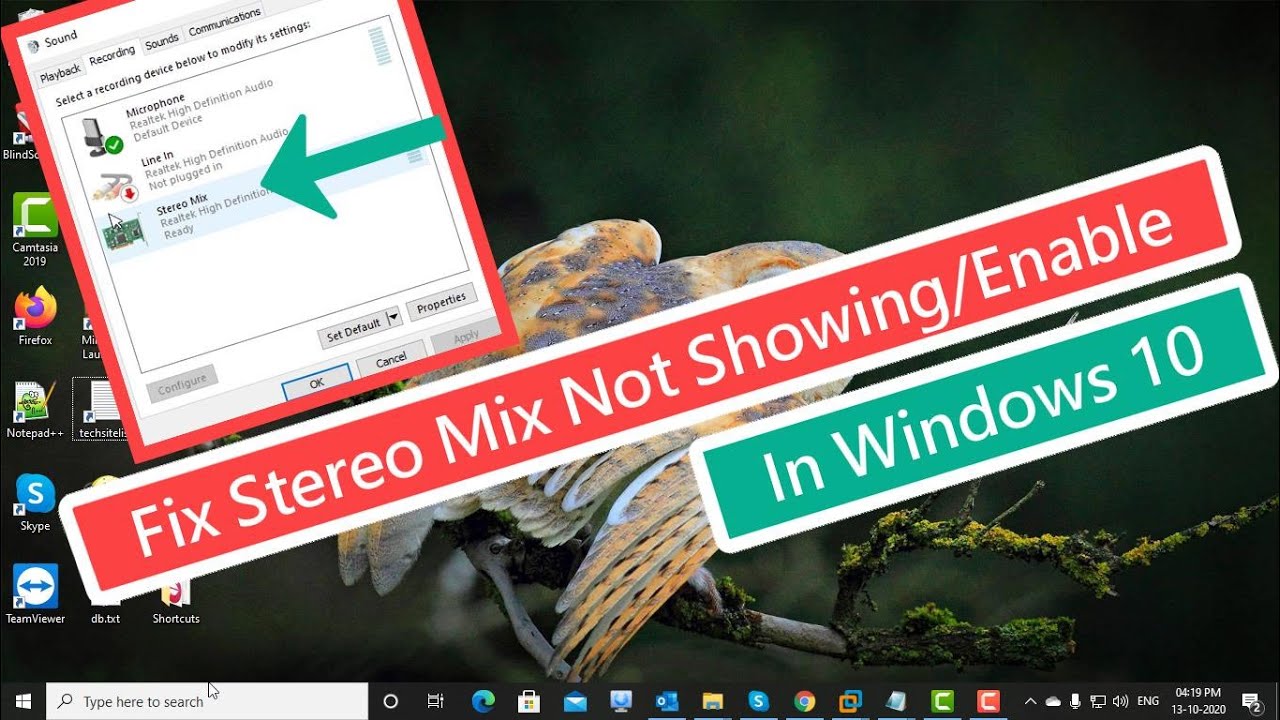
Task: Open Google Chrome from the taskbar
Action: tap(804, 701)
